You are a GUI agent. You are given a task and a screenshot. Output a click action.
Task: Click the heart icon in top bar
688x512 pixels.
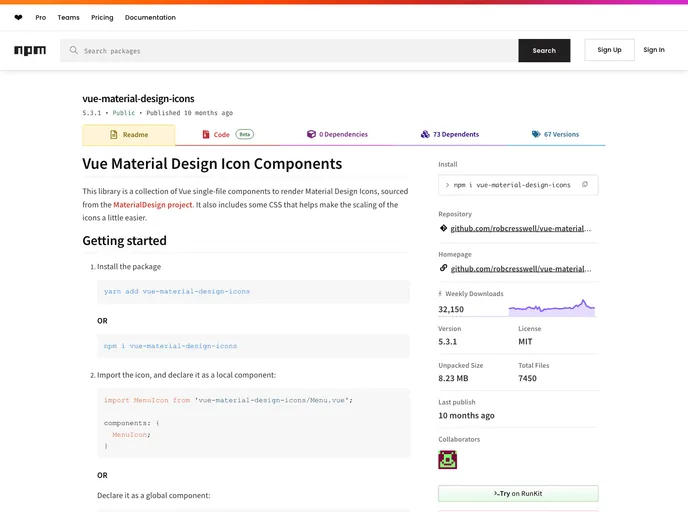click(x=18, y=18)
